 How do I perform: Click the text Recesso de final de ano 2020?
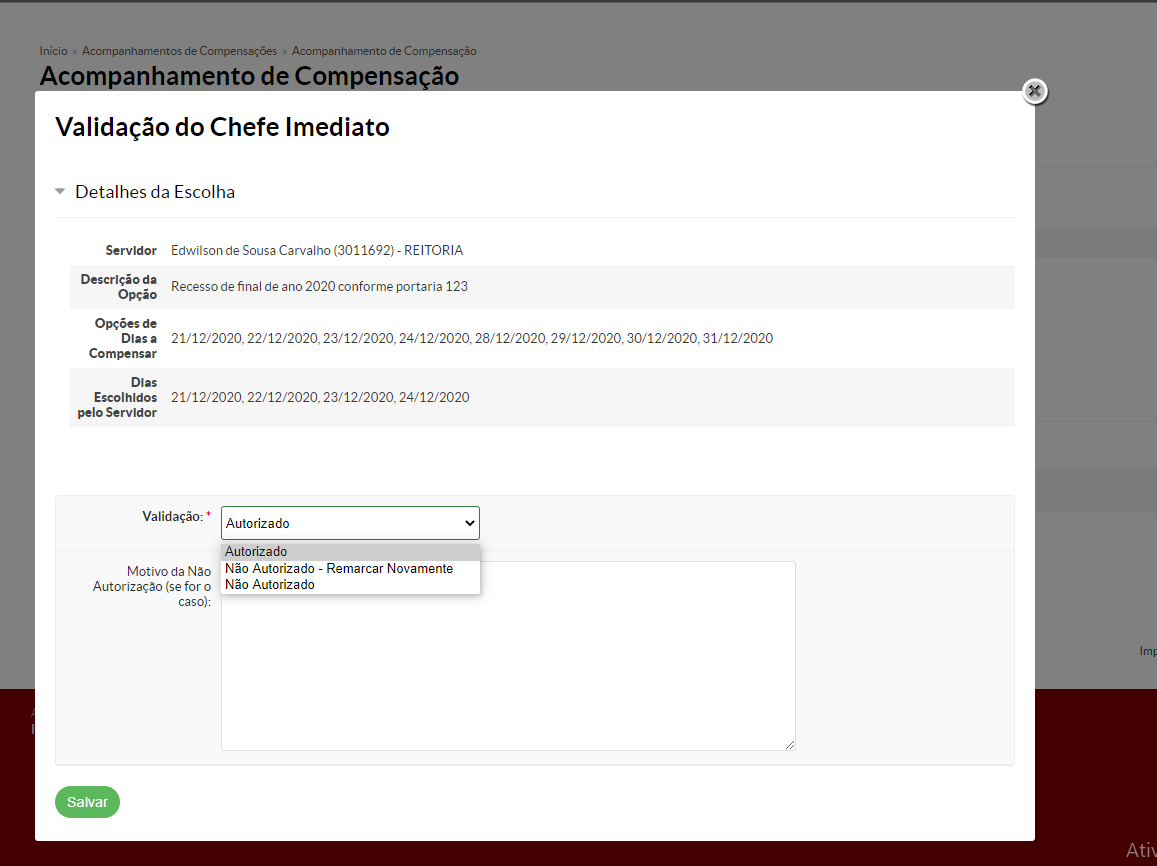coord(255,286)
